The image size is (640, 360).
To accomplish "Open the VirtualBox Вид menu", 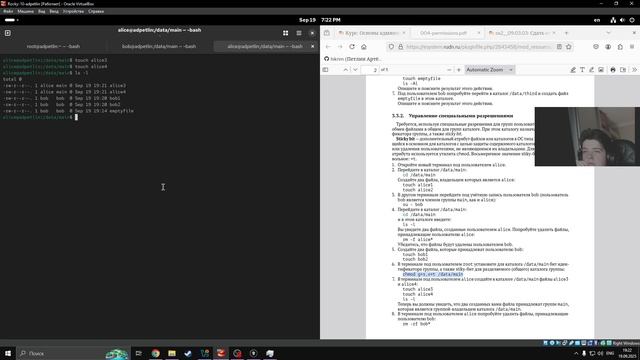I will coord(42,11).
